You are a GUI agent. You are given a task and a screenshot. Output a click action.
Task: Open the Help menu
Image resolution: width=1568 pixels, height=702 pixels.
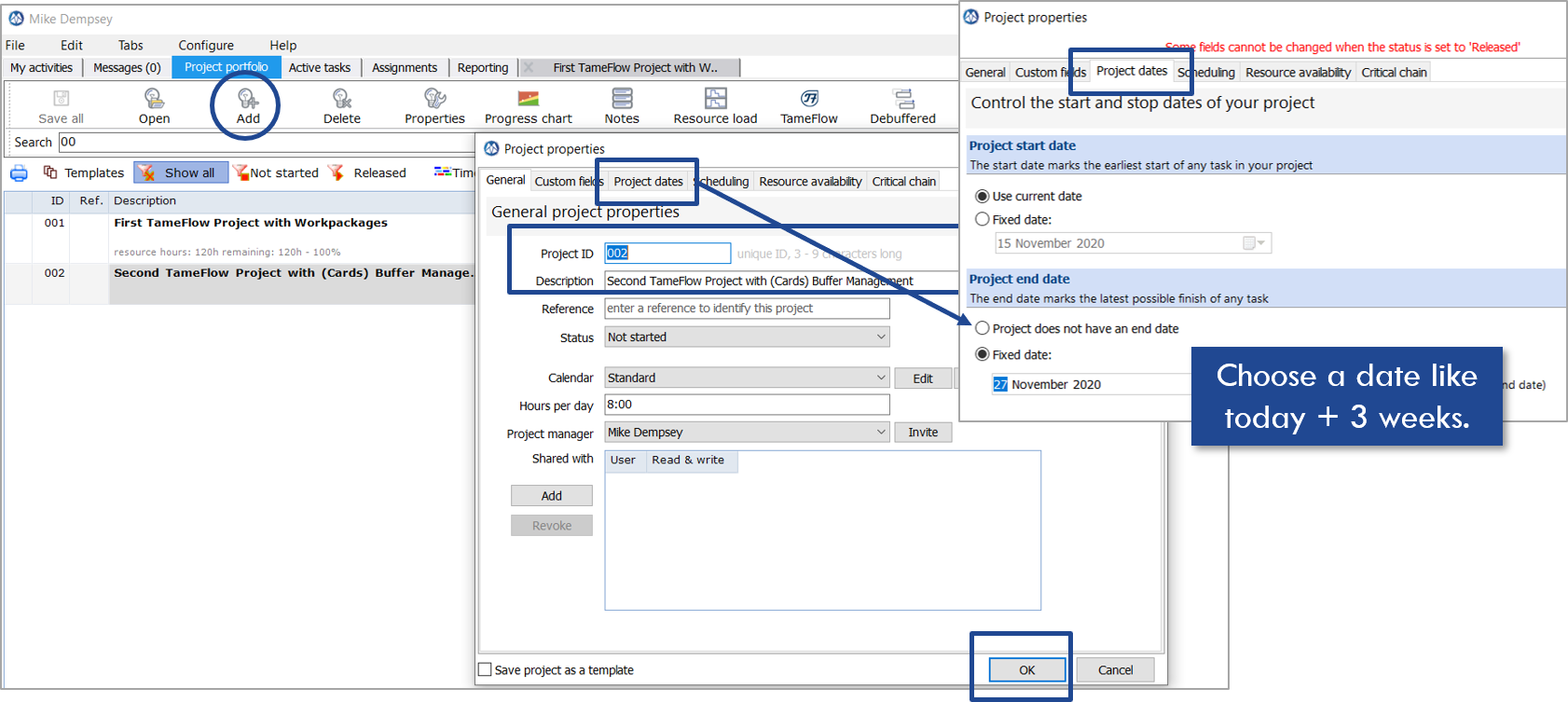click(283, 45)
